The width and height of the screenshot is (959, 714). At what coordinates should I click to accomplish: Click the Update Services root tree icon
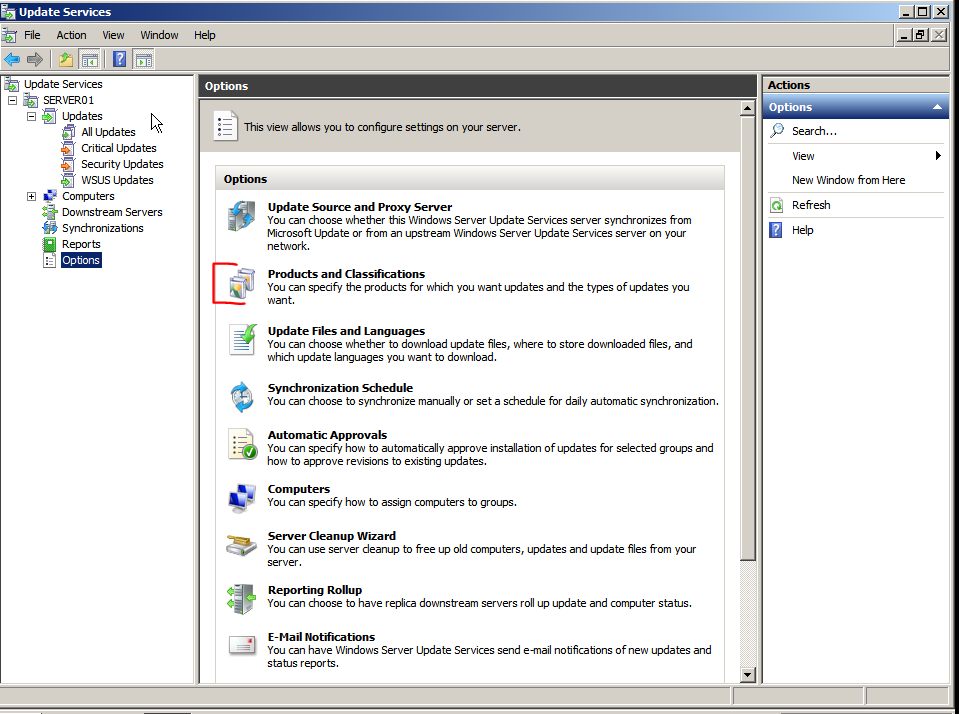[x=11, y=84]
